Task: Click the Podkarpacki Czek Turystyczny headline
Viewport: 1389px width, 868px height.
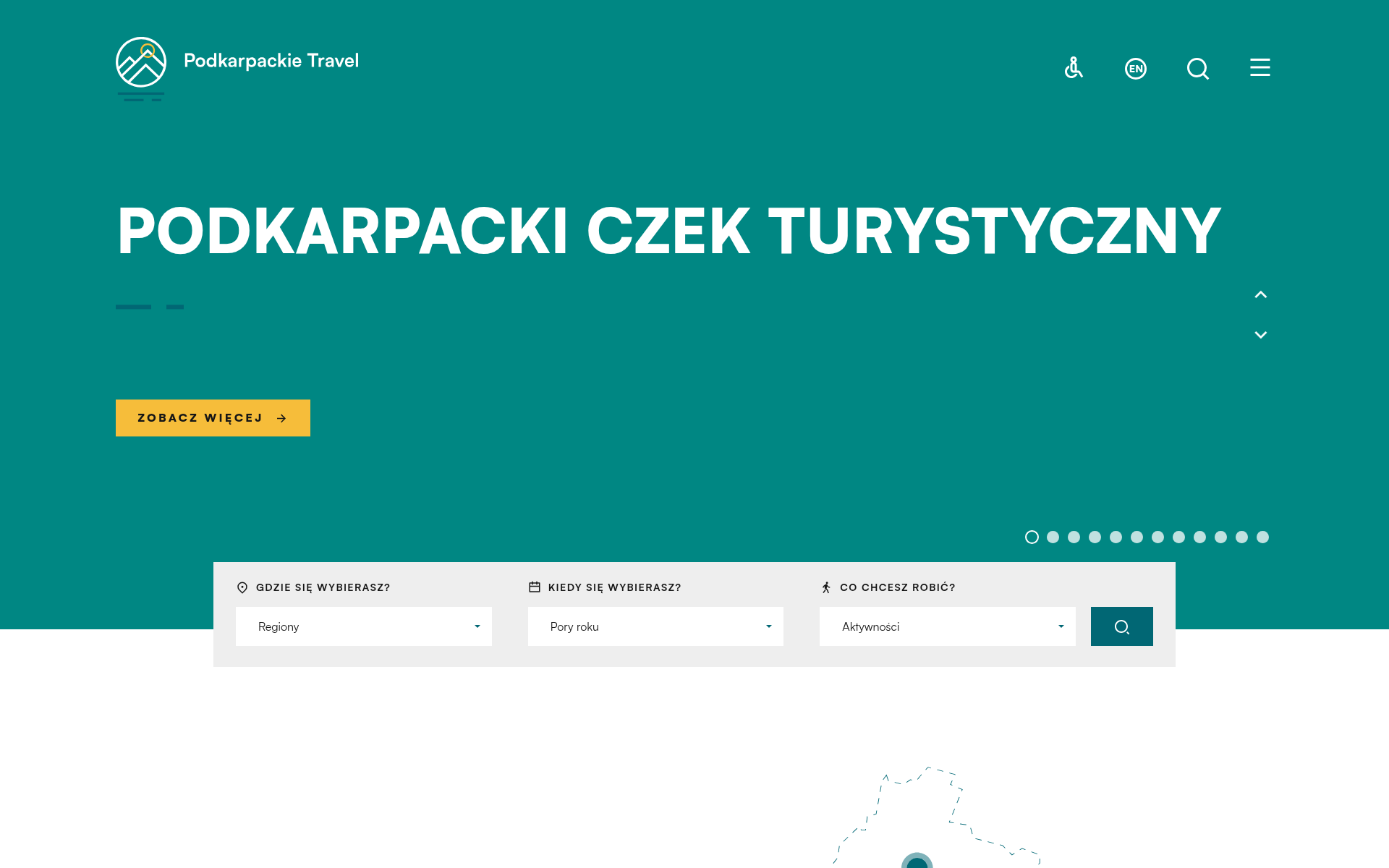Action: click(669, 231)
